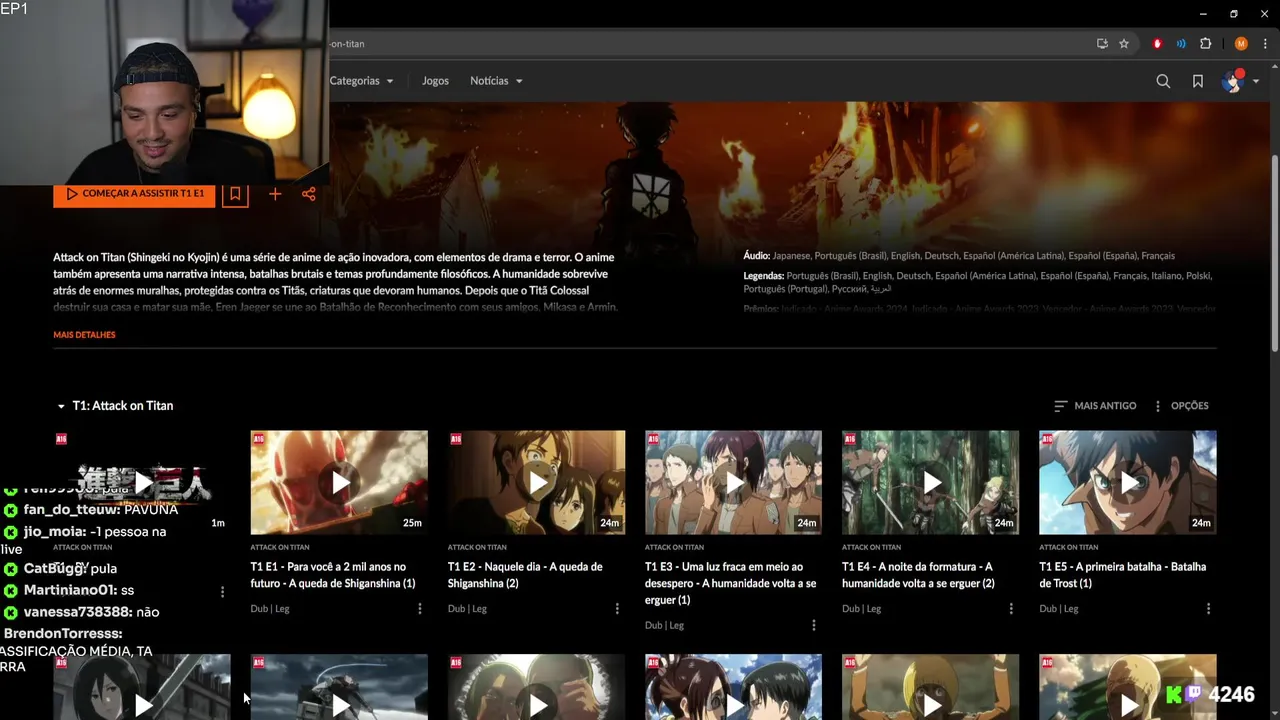Play T1 E4 episode thumbnail

(x=930, y=482)
